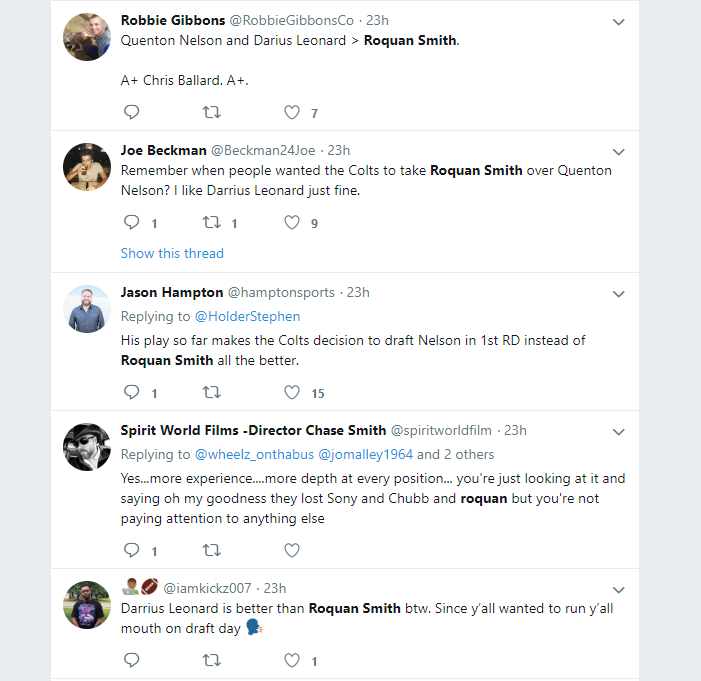Retweet Robbie Gibbons' tweet
Image resolution: width=701 pixels, height=681 pixels.
[212, 112]
